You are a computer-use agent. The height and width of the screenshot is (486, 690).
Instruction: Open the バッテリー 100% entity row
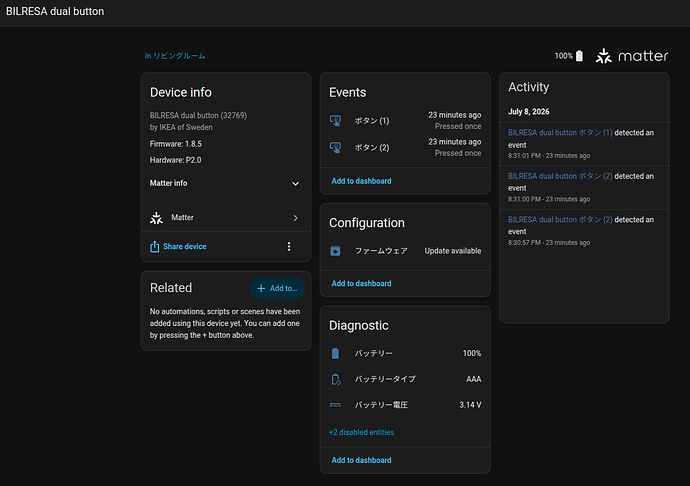(405, 353)
